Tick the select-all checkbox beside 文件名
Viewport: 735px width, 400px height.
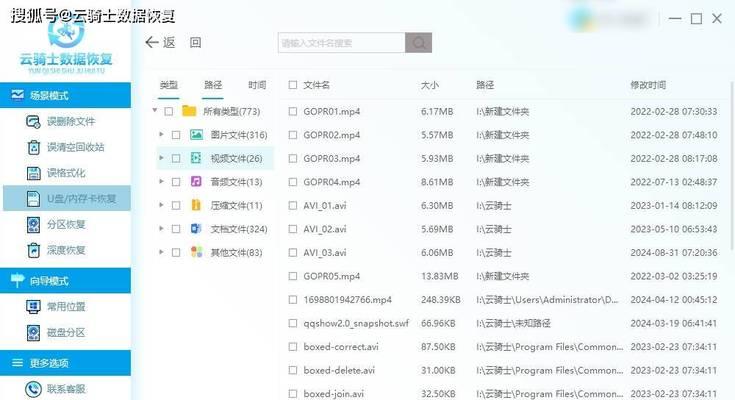coord(292,85)
